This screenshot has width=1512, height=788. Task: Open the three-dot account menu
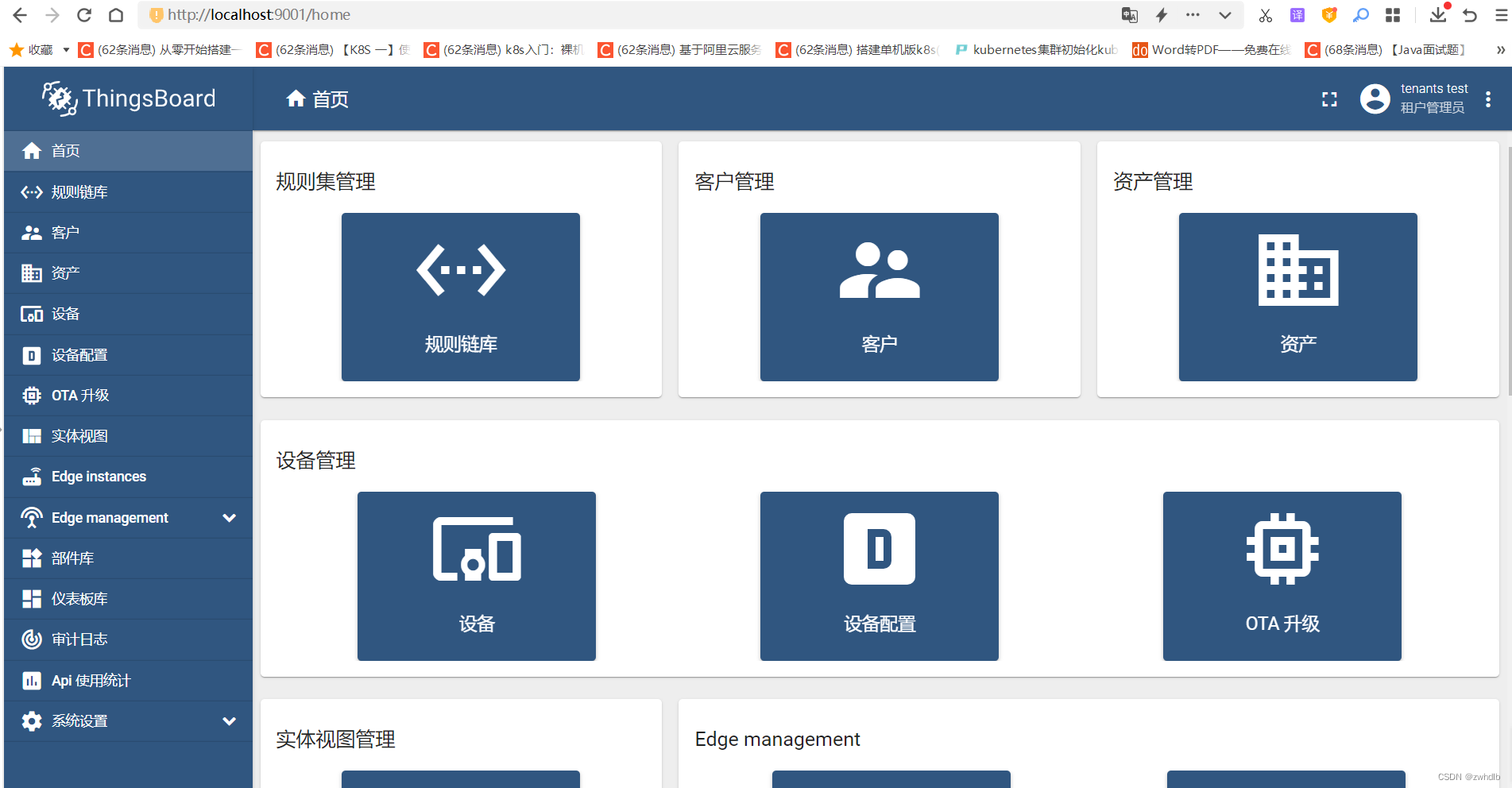(x=1489, y=98)
